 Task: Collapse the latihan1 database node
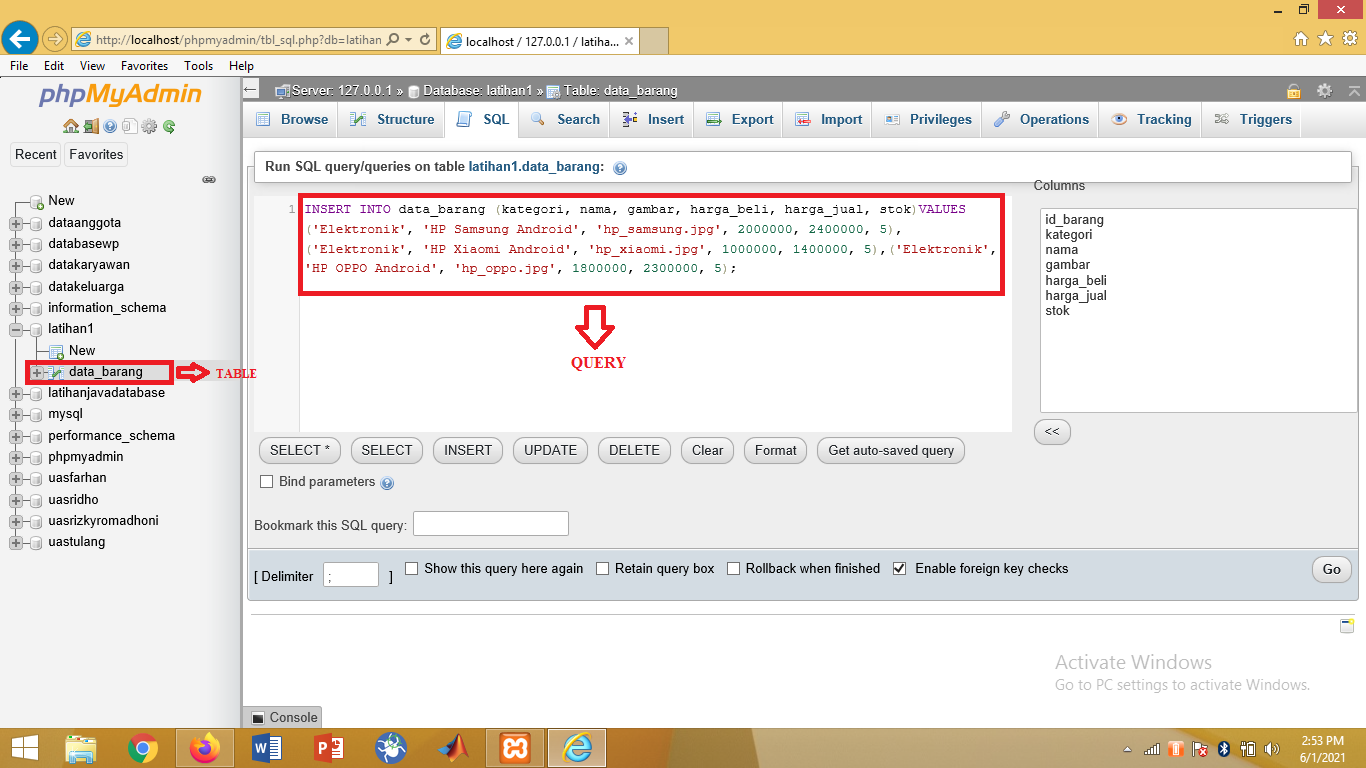[x=16, y=329]
